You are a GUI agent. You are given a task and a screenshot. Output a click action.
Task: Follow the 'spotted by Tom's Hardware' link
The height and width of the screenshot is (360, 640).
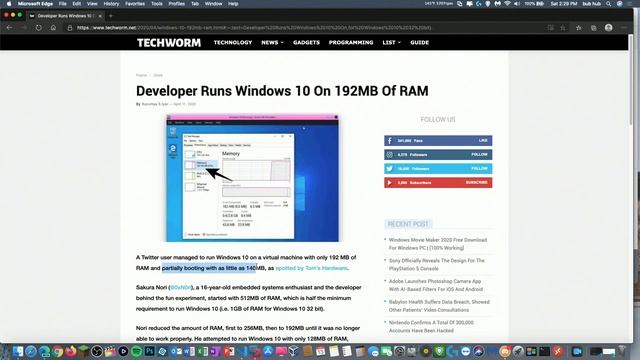click(x=311, y=268)
